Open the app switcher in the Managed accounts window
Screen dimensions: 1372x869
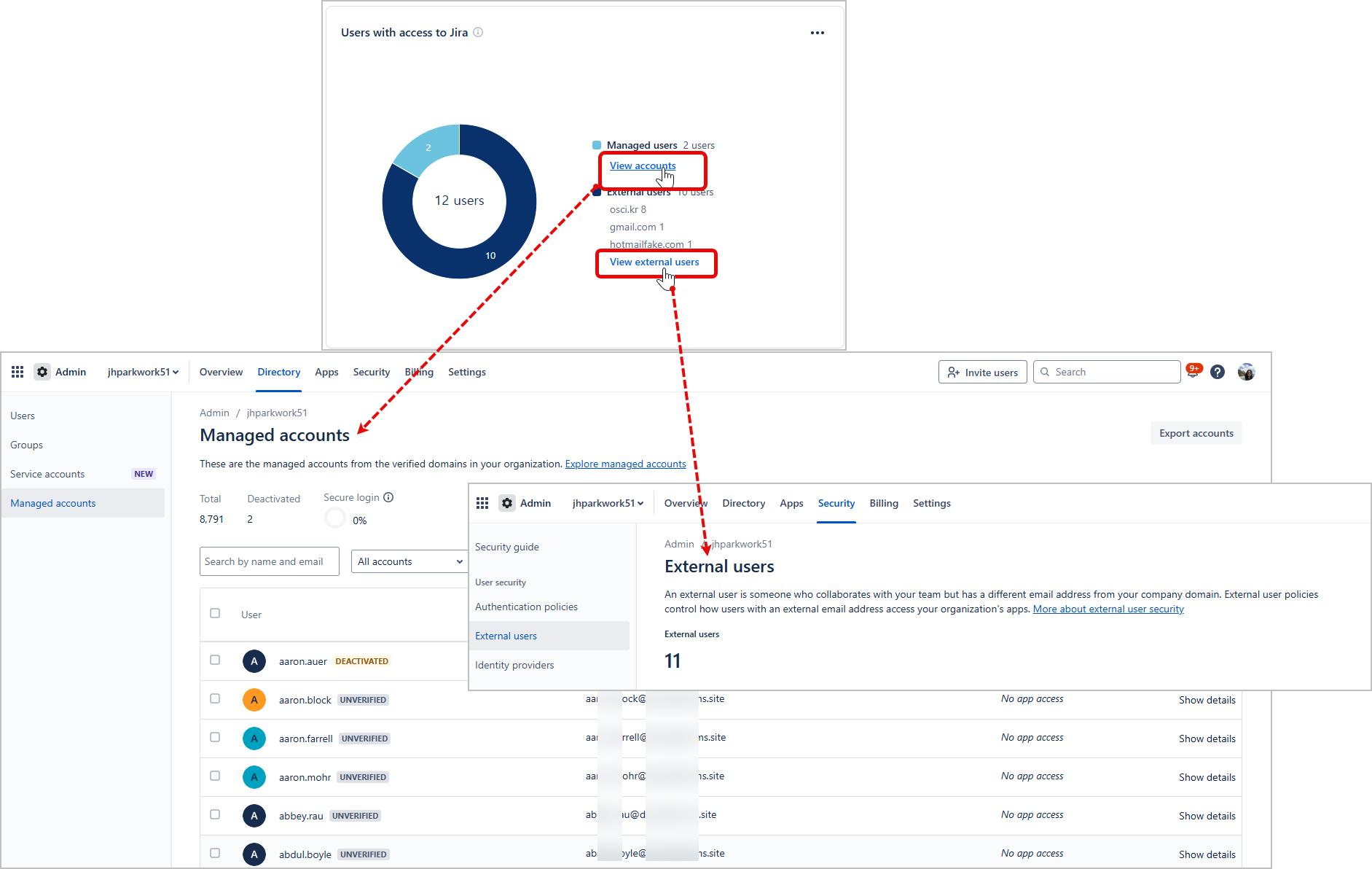(x=17, y=372)
